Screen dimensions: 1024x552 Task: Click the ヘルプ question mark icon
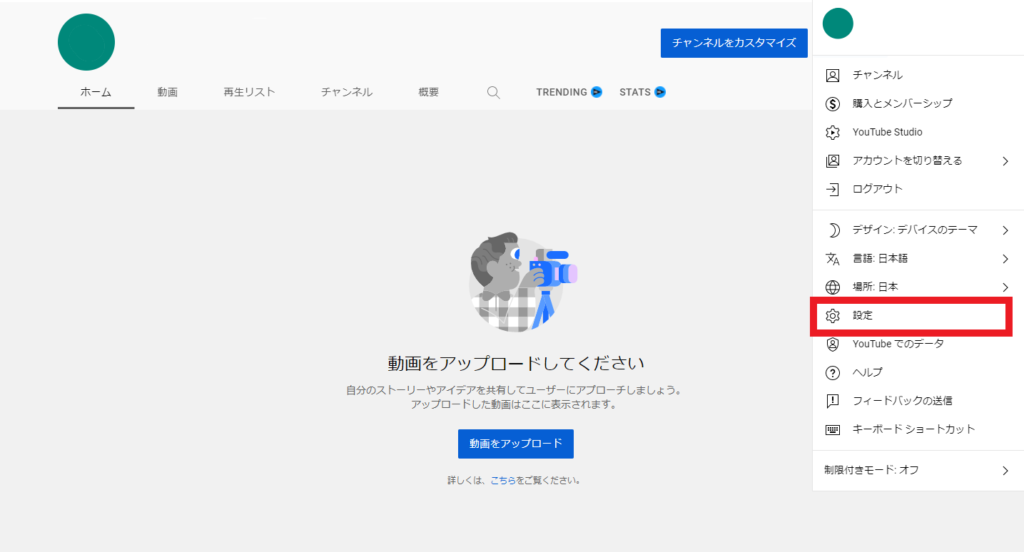pos(832,372)
